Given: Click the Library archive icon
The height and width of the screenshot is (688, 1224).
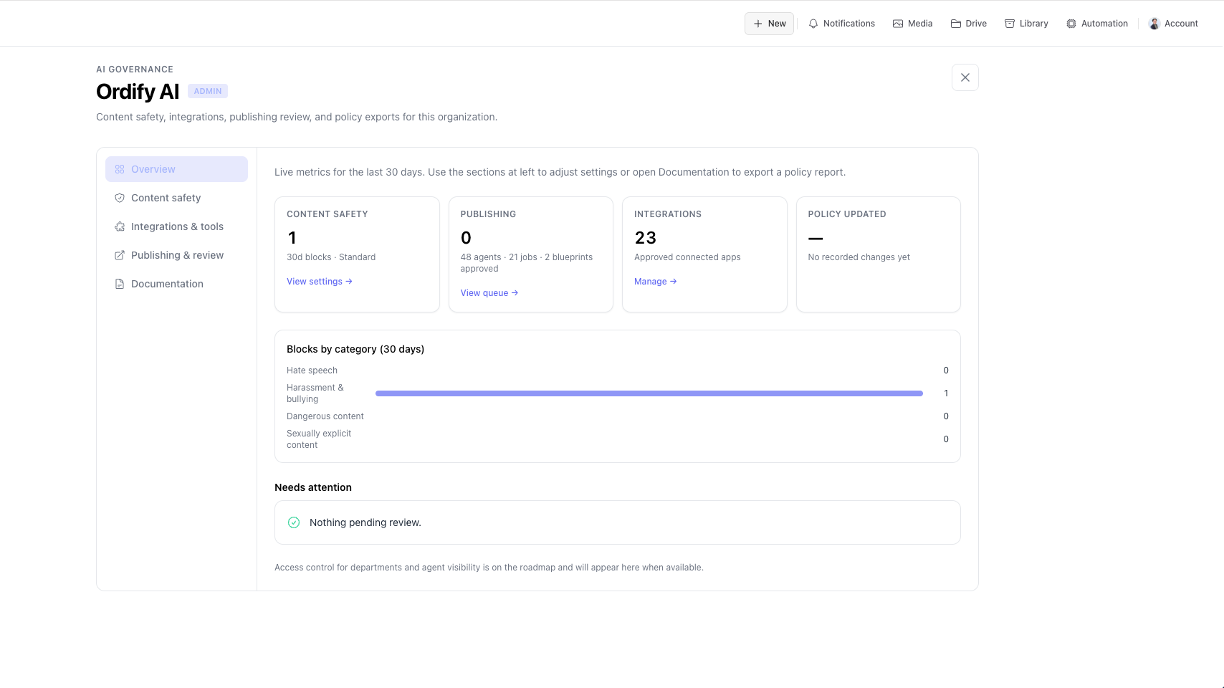Looking at the screenshot, I should [x=1010, y=23].
